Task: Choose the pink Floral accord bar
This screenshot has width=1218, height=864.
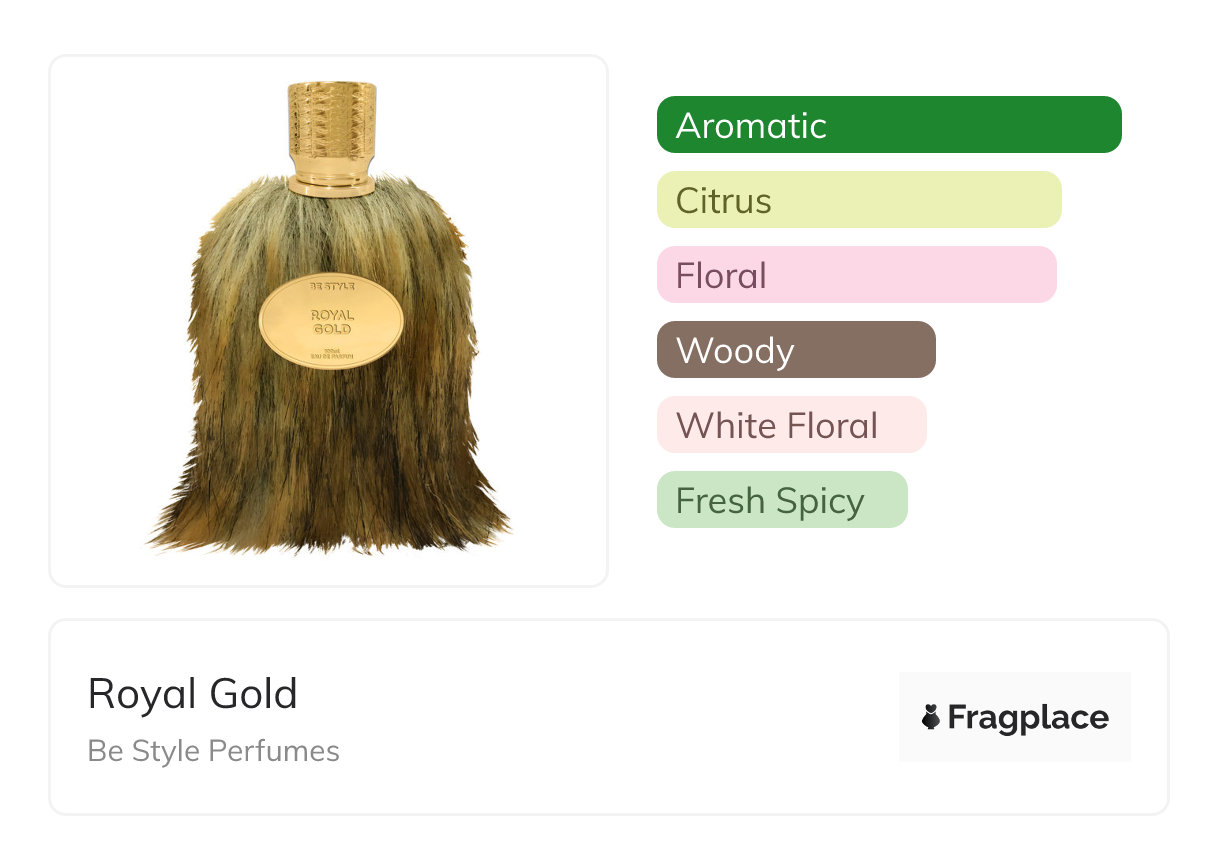Action: point(856,275)
